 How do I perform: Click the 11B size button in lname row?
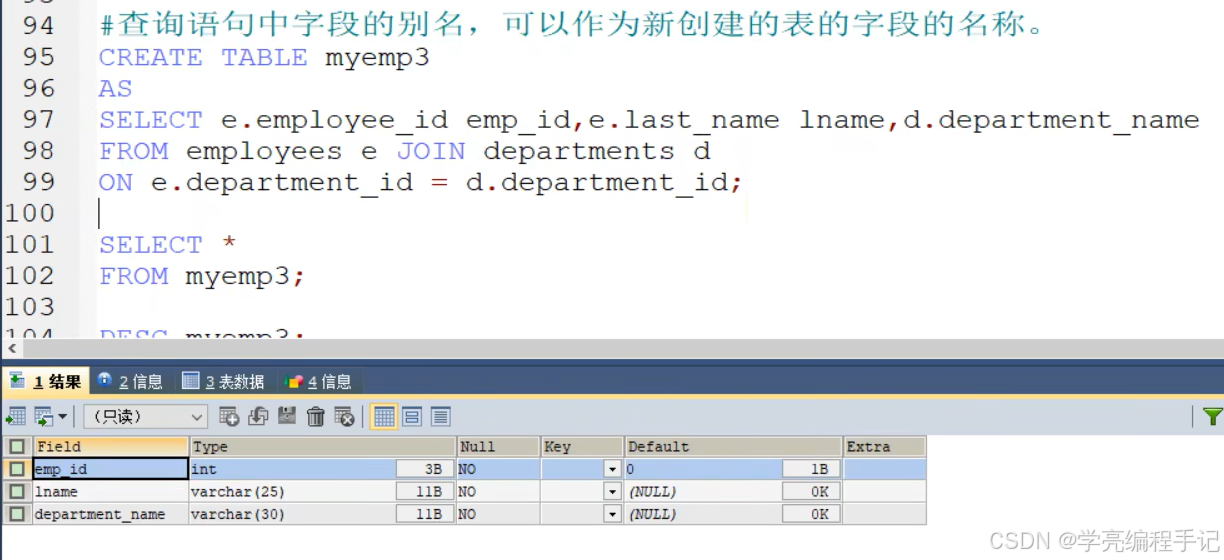click(425, 492)
